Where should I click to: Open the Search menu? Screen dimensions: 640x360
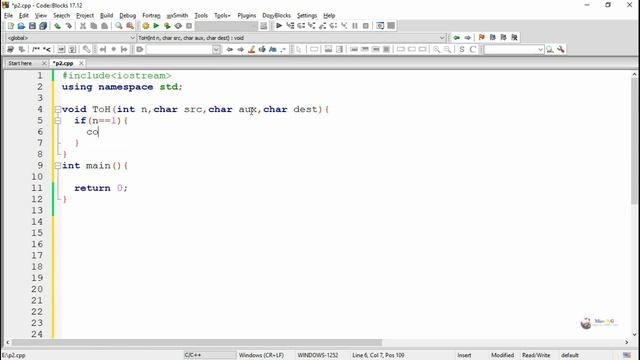tap(61, 16)
